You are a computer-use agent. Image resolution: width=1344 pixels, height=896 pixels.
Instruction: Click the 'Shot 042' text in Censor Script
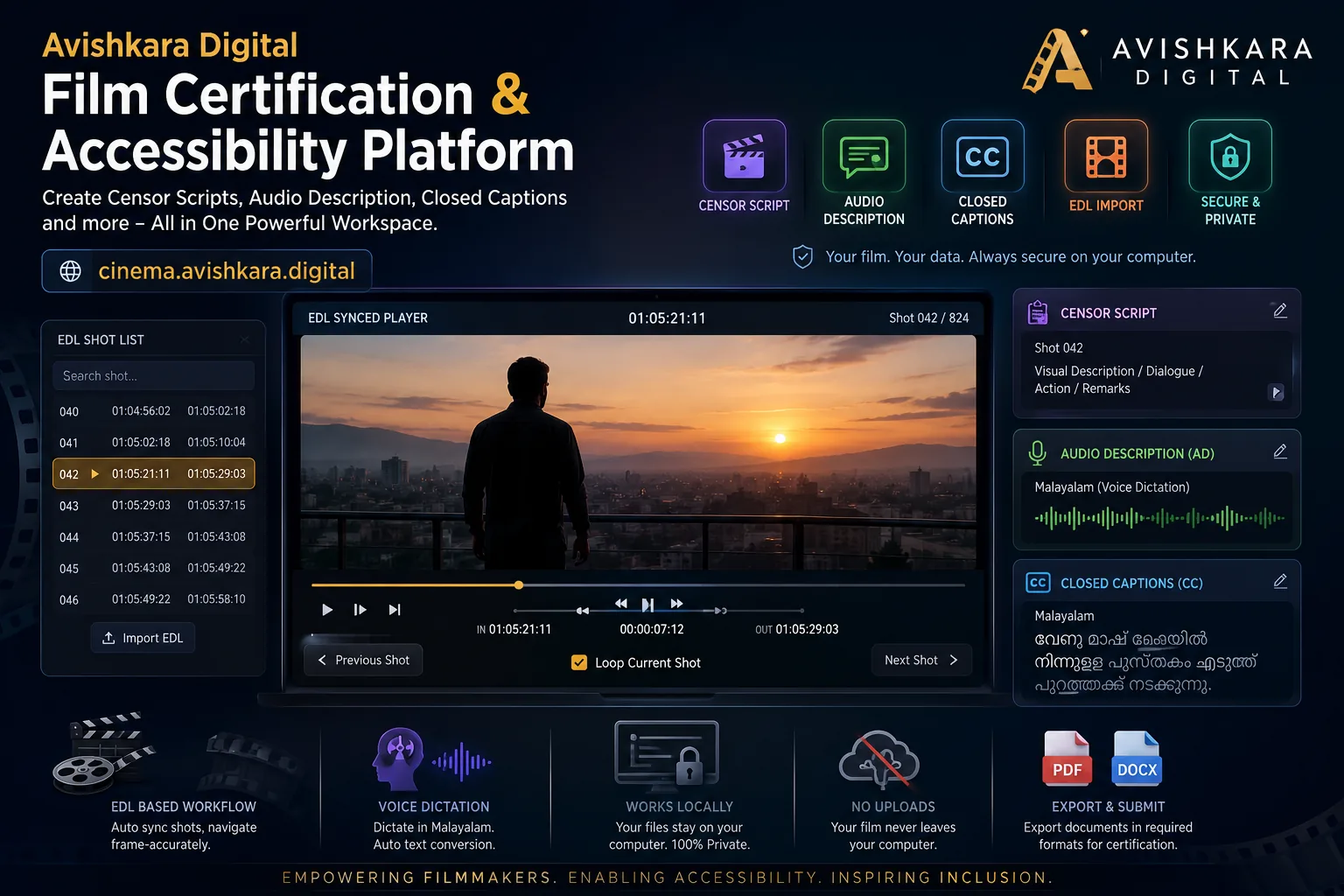click(x=1059, y=347)
